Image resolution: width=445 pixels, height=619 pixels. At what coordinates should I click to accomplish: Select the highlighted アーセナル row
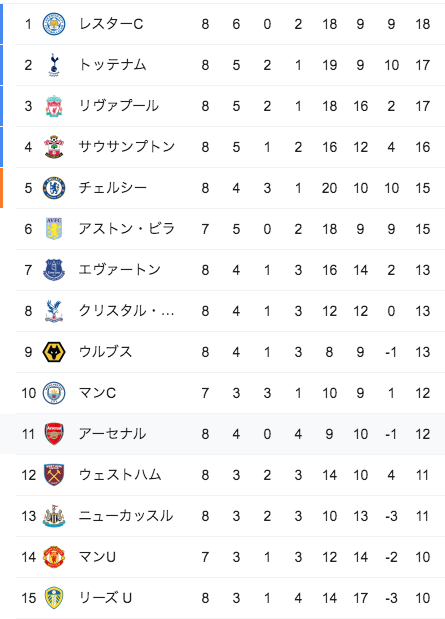click(222, 434)
